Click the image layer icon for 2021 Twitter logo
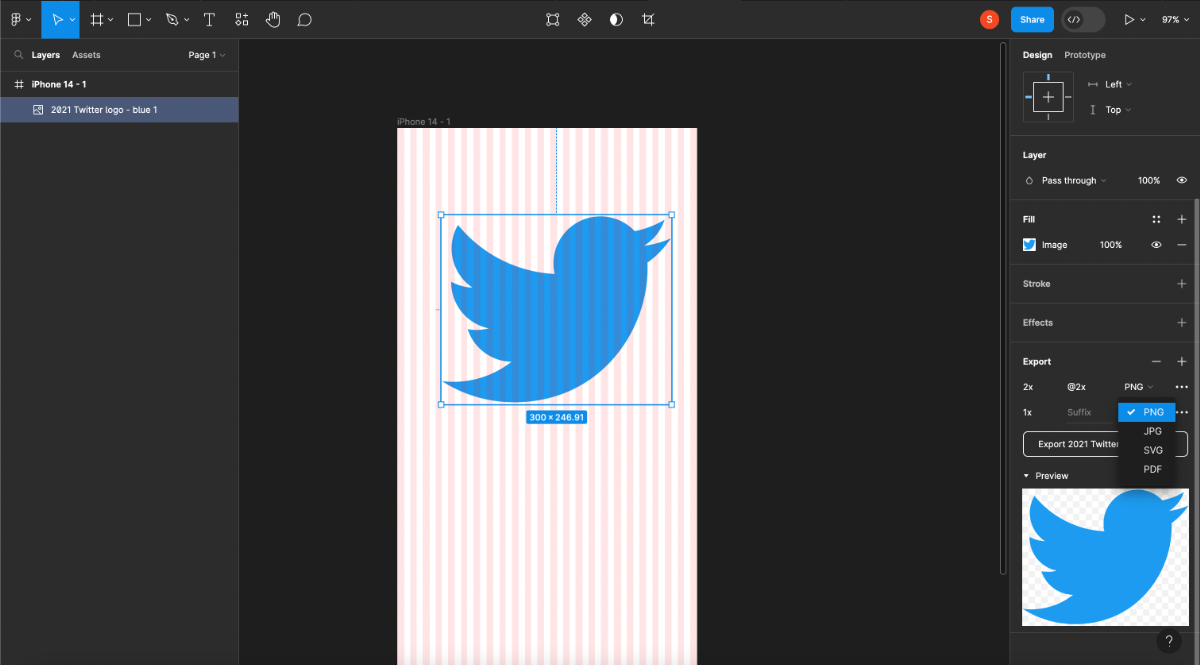The height and width of the screenshot is (665, 1200). tap(38, 110)
